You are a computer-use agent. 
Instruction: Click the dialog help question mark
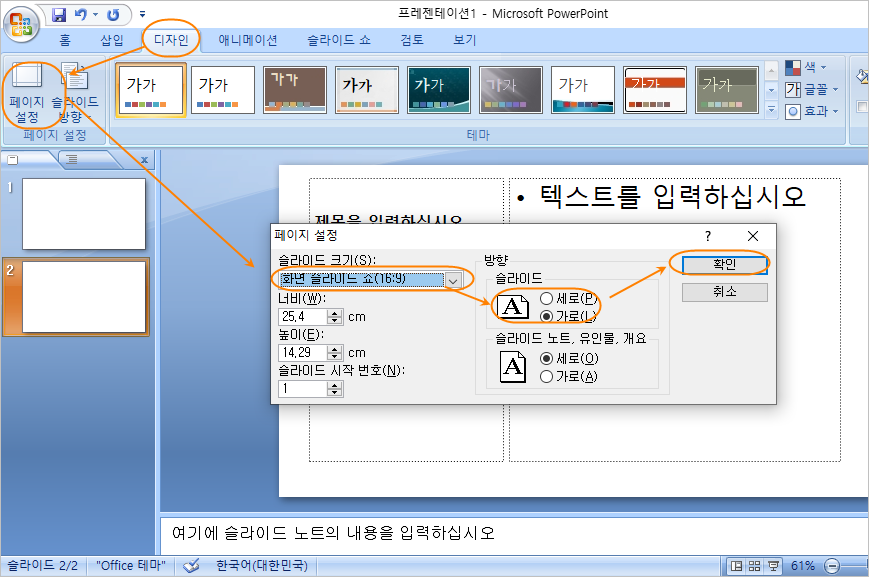708,236
